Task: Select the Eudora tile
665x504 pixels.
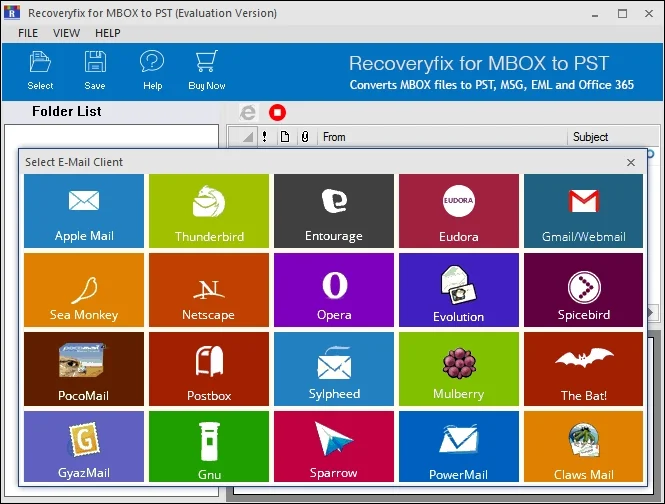Action: pyautogui.click(x=458, y=211)
